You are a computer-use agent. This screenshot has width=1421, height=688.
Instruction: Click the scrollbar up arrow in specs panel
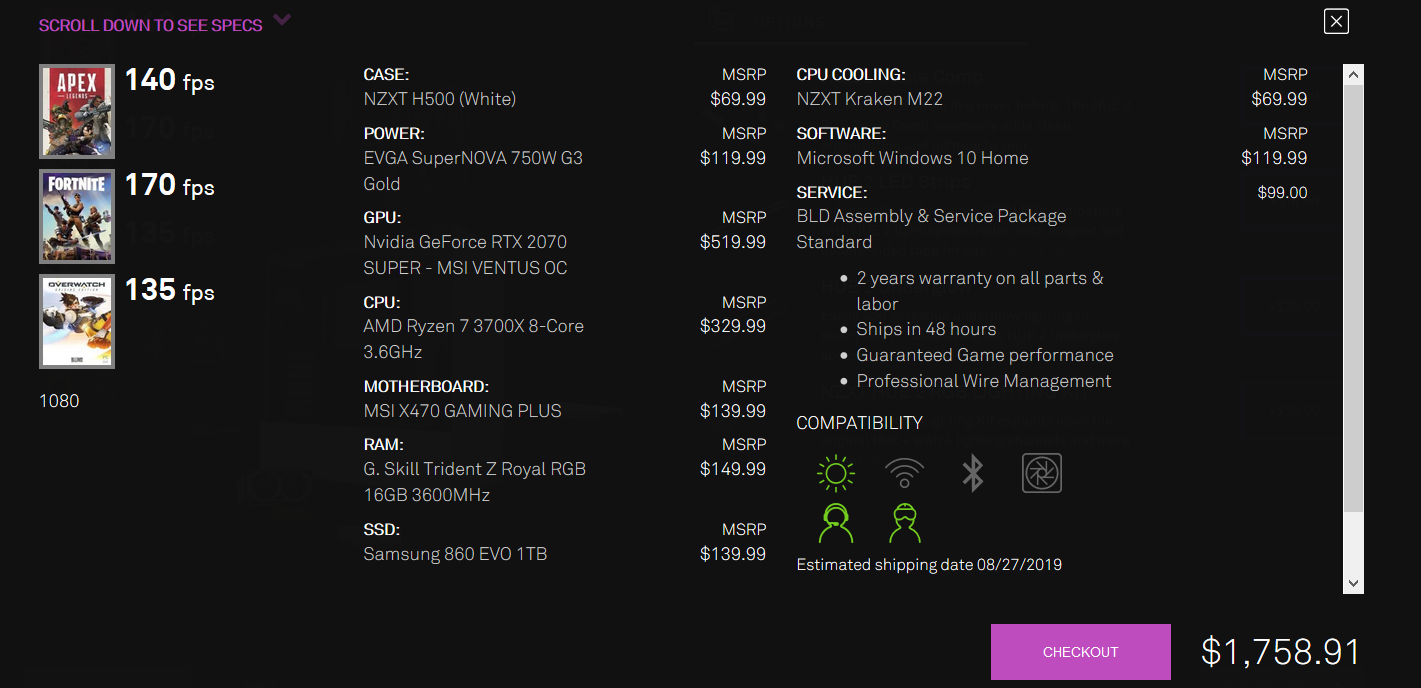pyautogui.click(x=1354, y=75)
